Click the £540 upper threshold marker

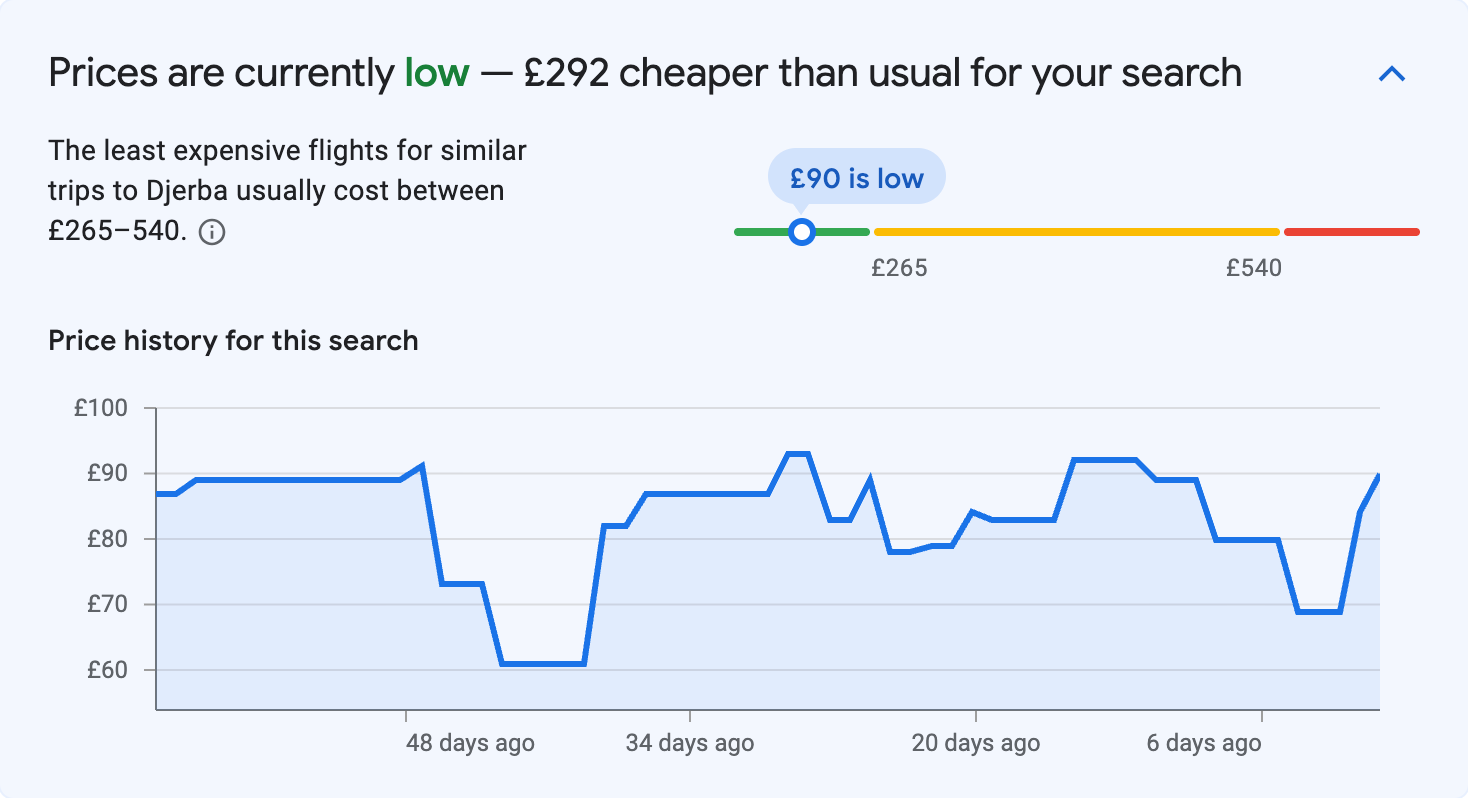[x=1253, y=267]
